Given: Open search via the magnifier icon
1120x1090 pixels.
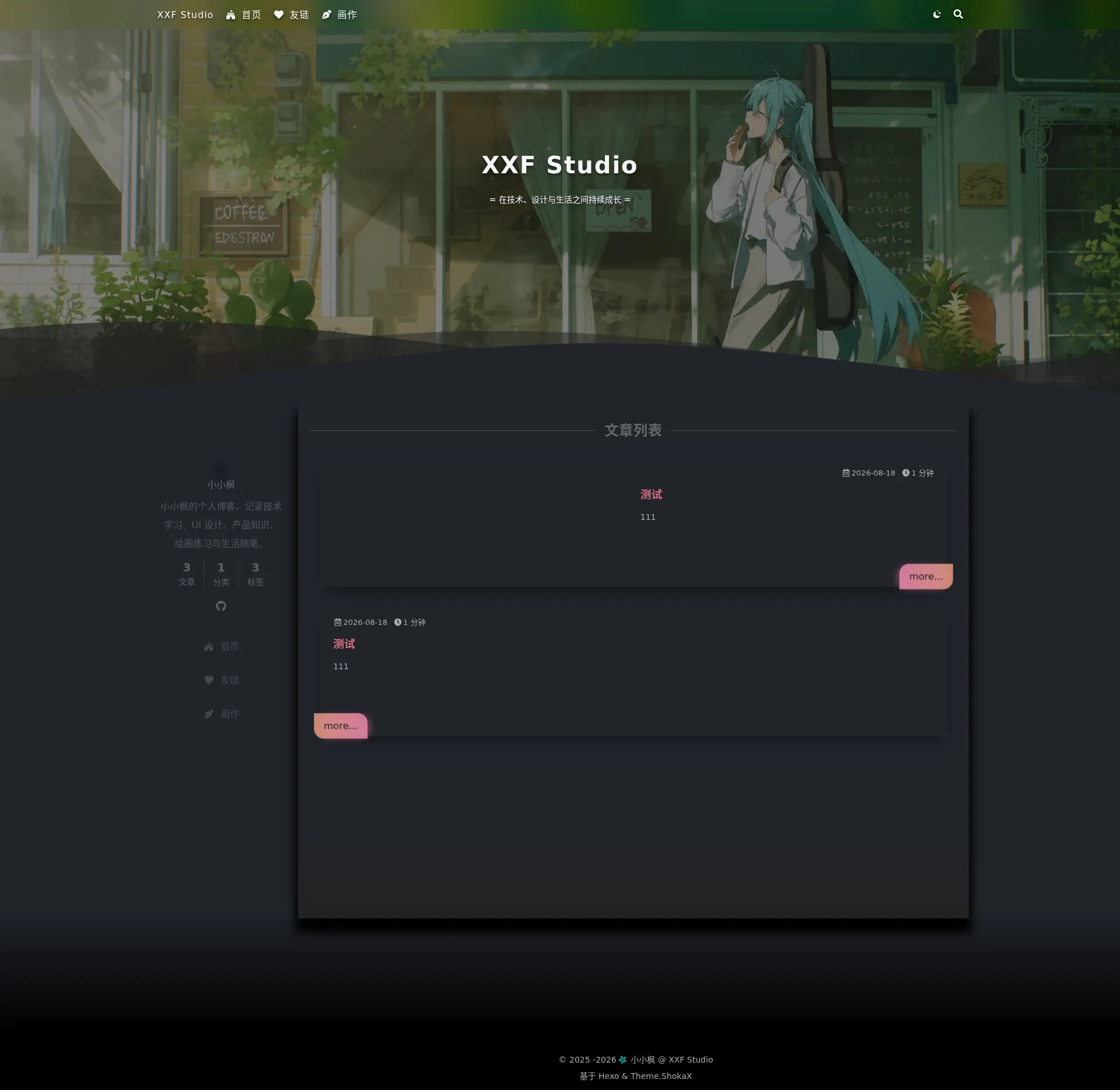Looking at the screenshot, I should [x=958, y=15].
